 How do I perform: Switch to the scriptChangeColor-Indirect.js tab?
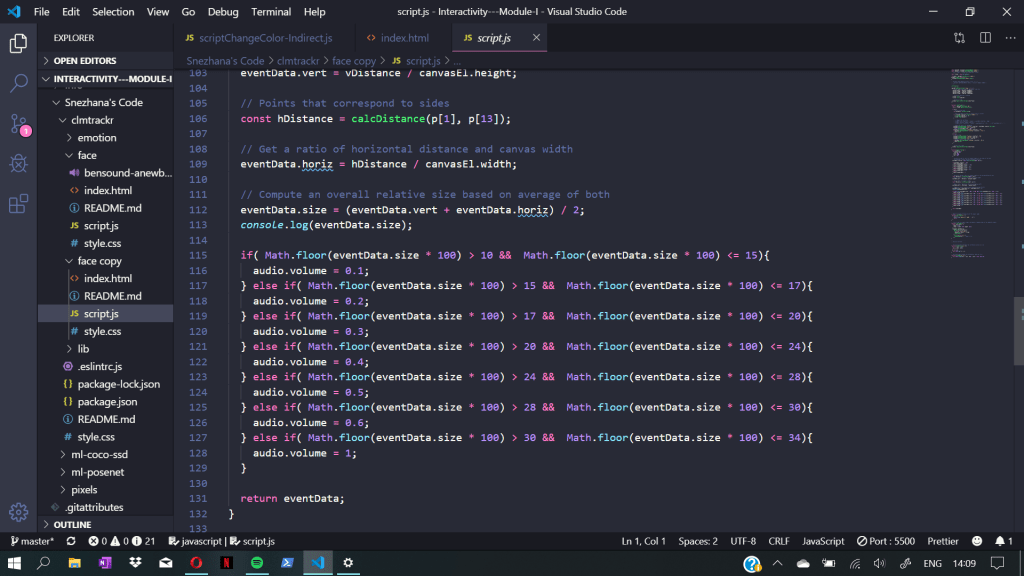tap(265, 38)
